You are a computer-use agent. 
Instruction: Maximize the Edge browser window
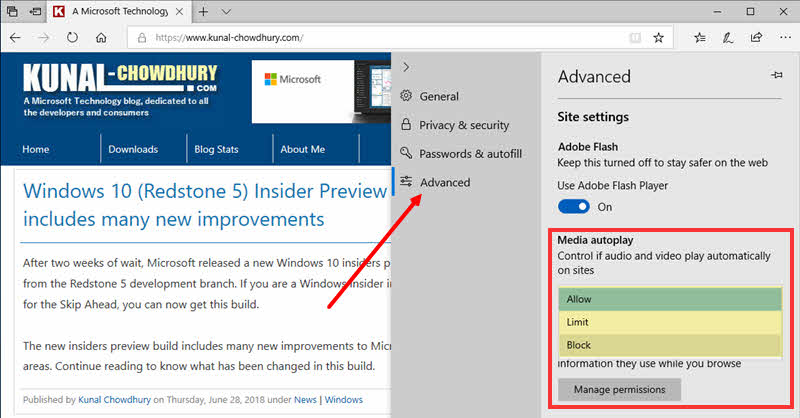tap(750, 11)
